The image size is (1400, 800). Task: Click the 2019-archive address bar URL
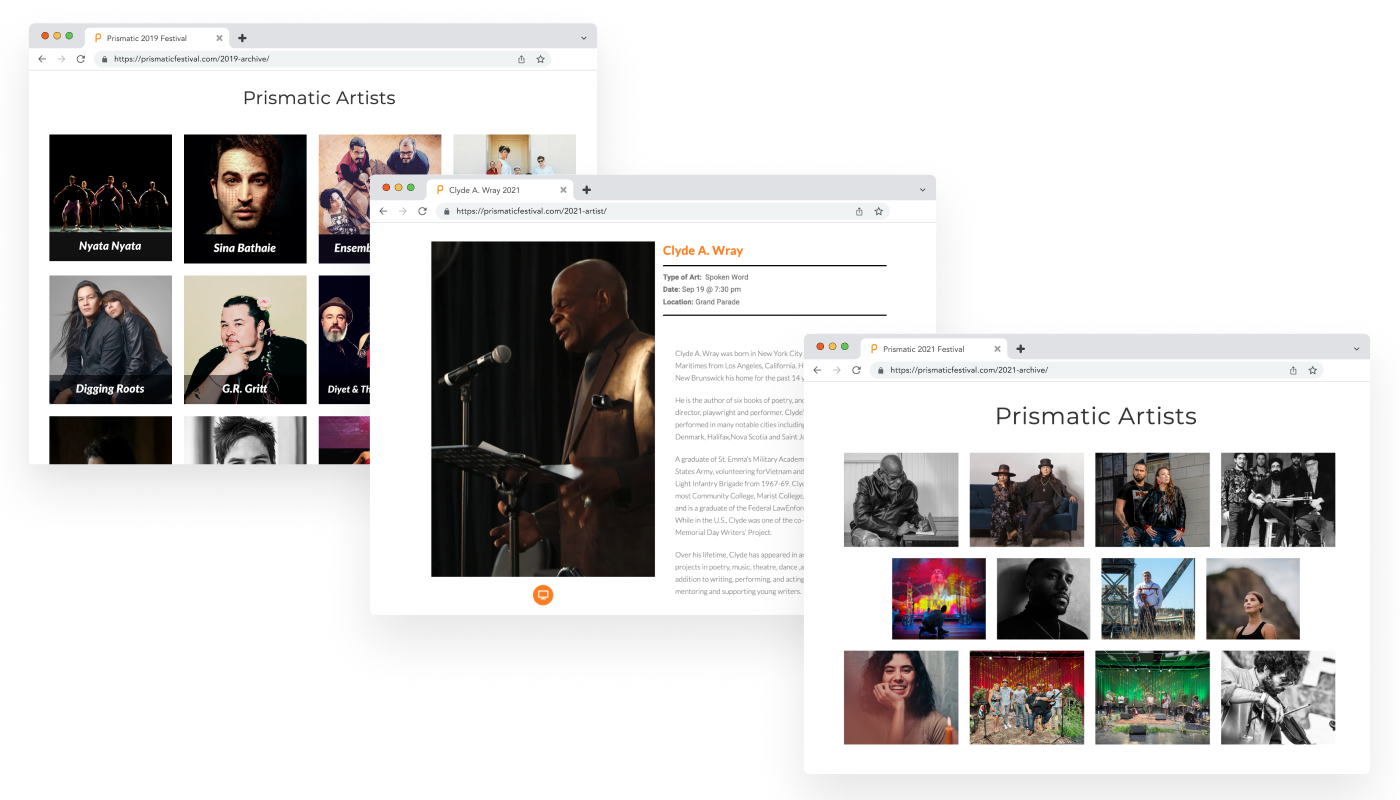[191, 59]
